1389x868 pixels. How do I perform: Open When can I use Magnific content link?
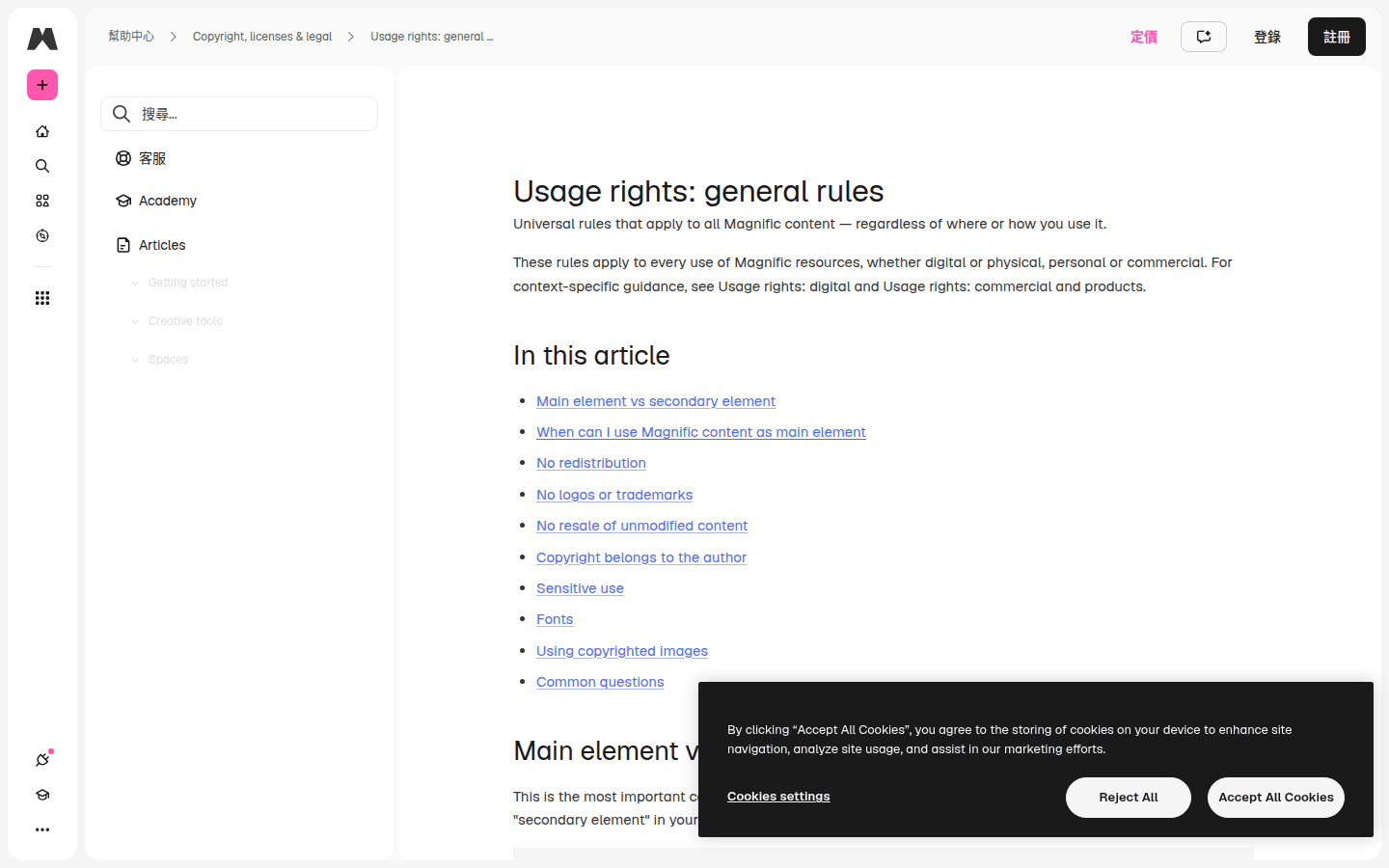click(701, 432)
